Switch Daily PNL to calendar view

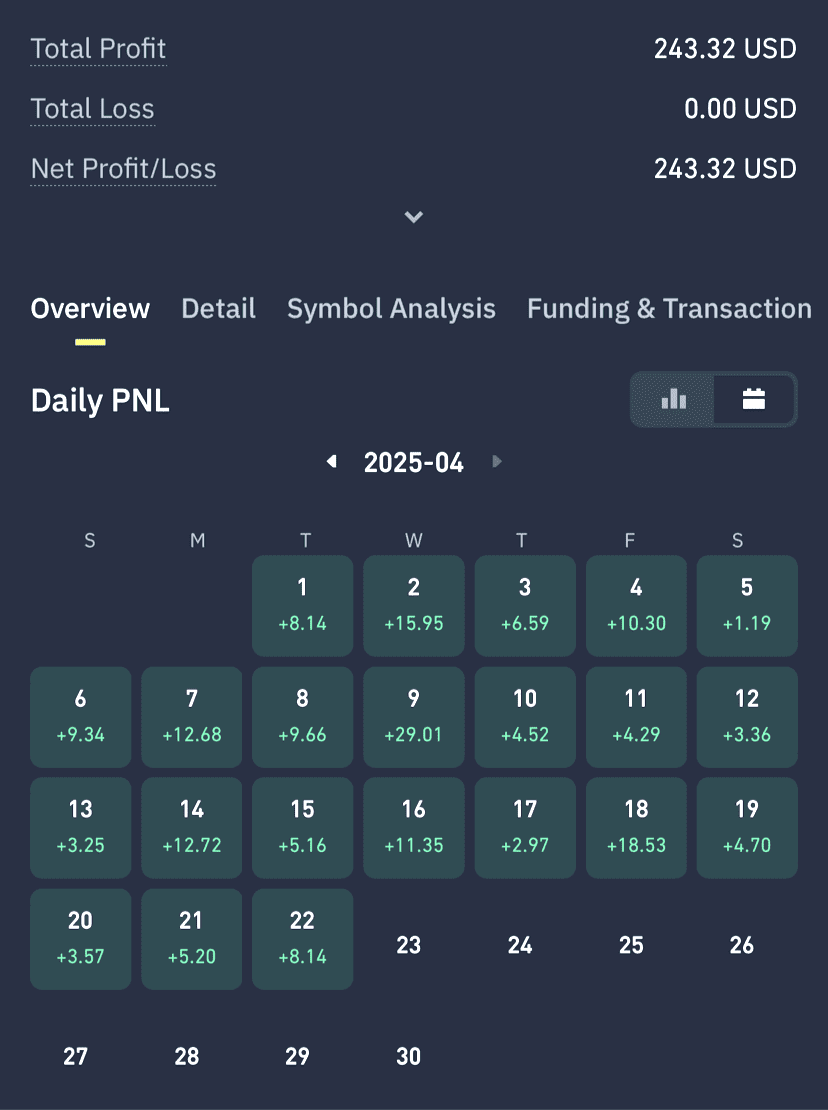(x=754, y=399)
